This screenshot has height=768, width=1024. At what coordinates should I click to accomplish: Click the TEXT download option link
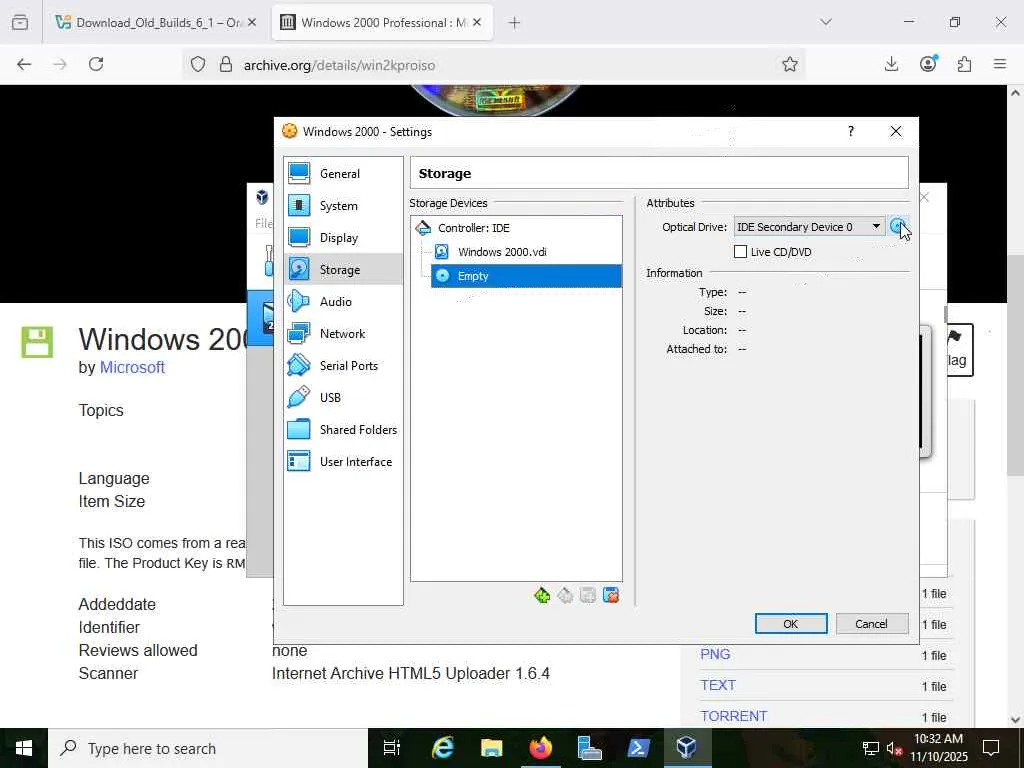[x=718, y=685]
